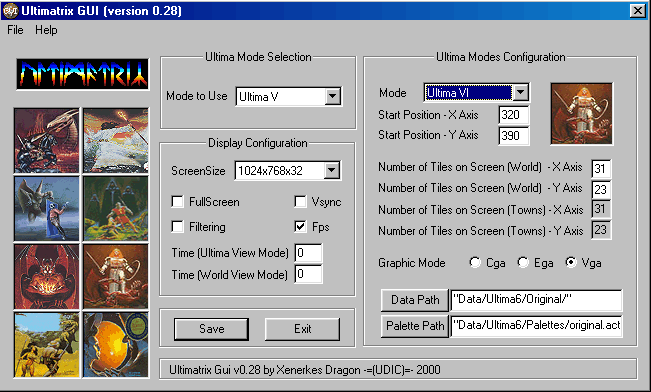
Task: Enable the Filtering checkbox
Action: pos(177,227)
